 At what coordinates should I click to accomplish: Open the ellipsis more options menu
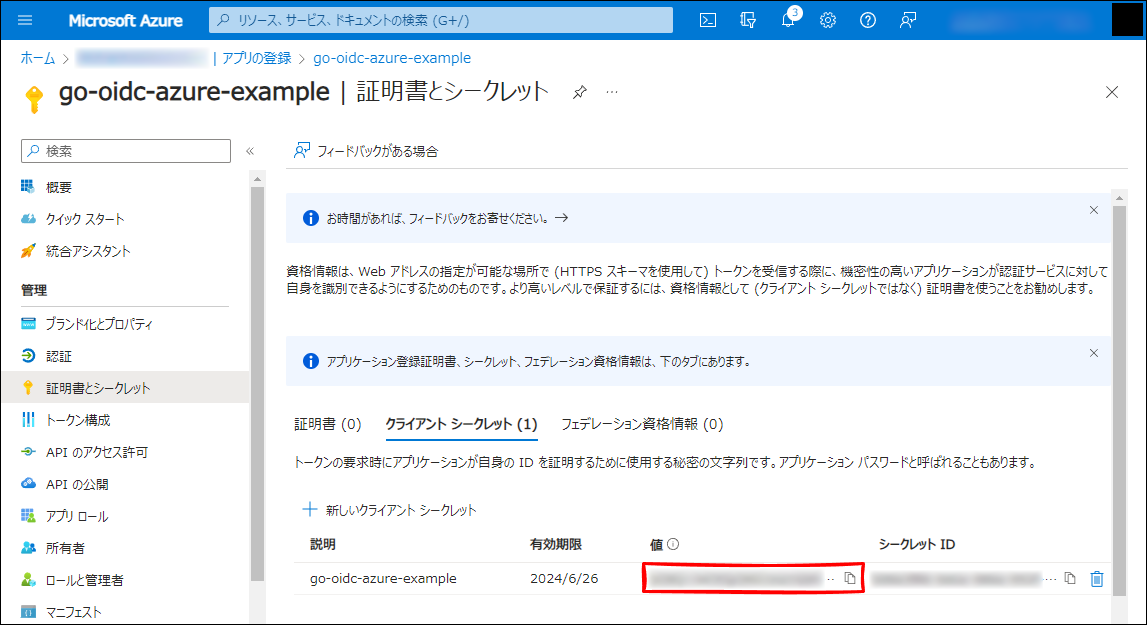tap(612, 92)
